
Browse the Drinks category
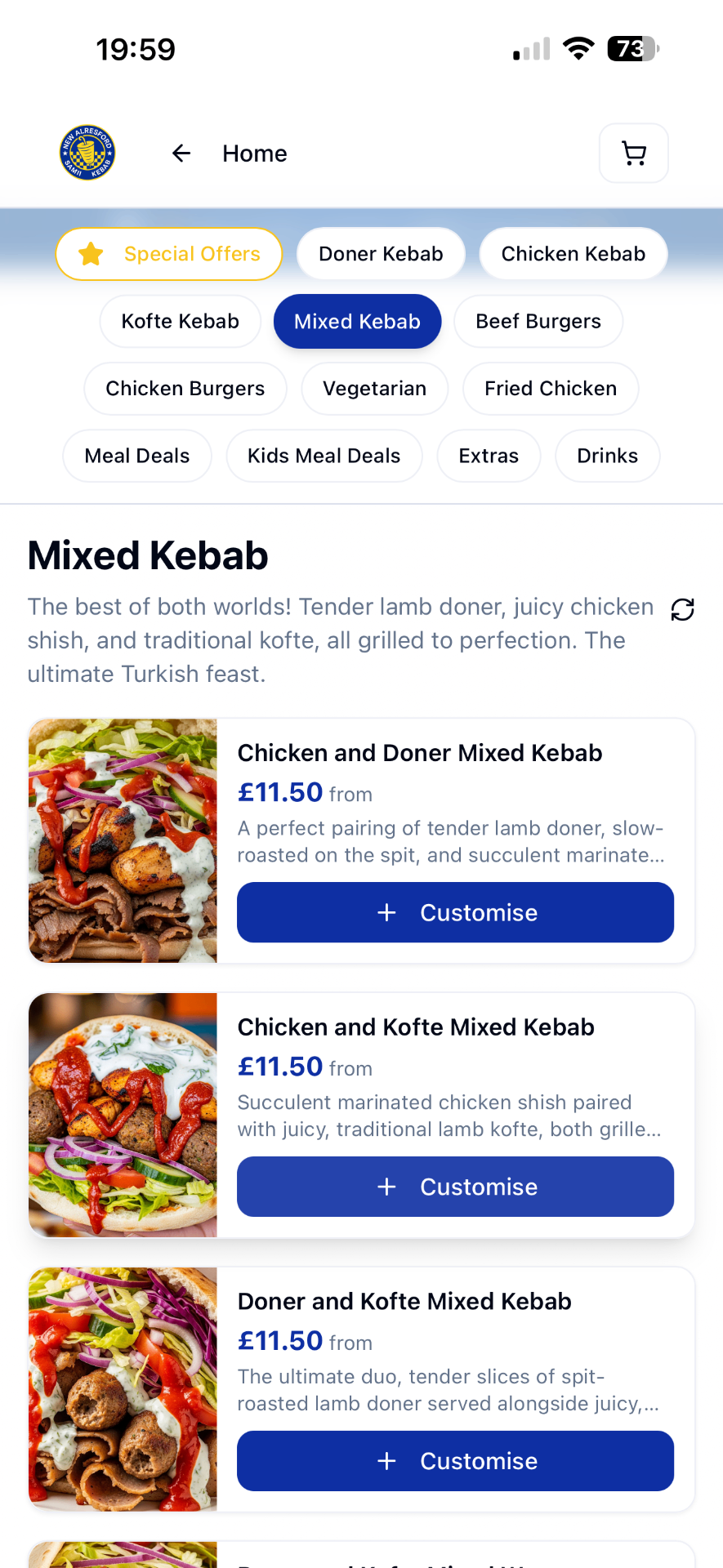point(607,456)
